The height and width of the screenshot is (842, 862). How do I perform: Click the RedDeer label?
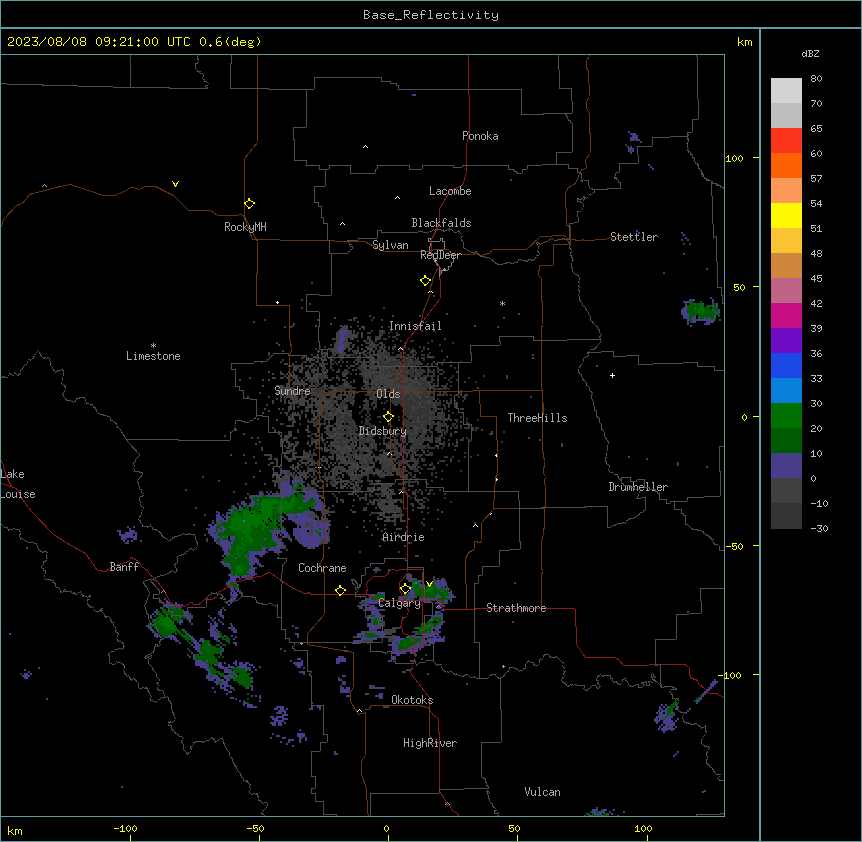point(440,255)
